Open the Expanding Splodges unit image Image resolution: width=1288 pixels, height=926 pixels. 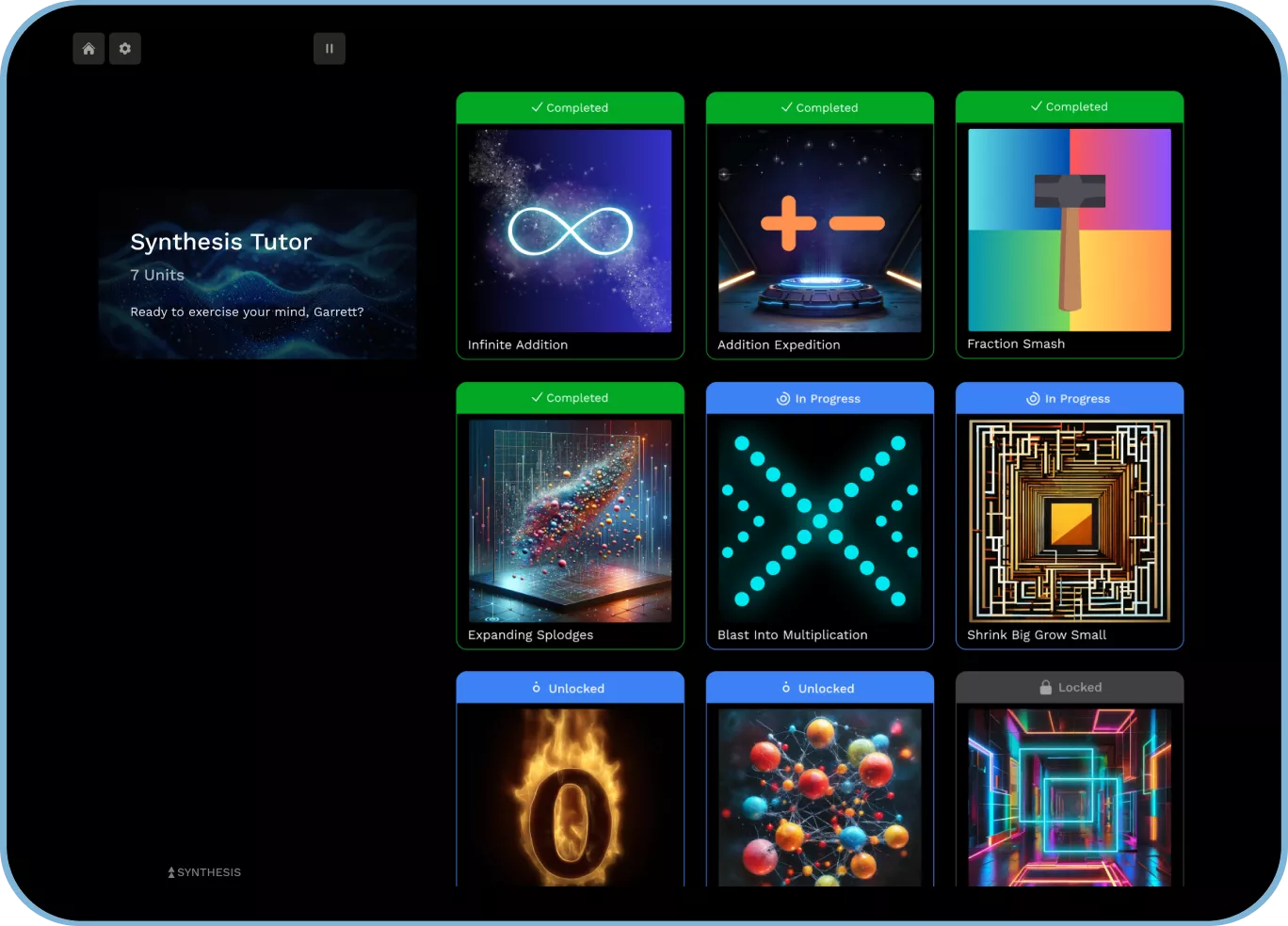(x=571, y=520)
